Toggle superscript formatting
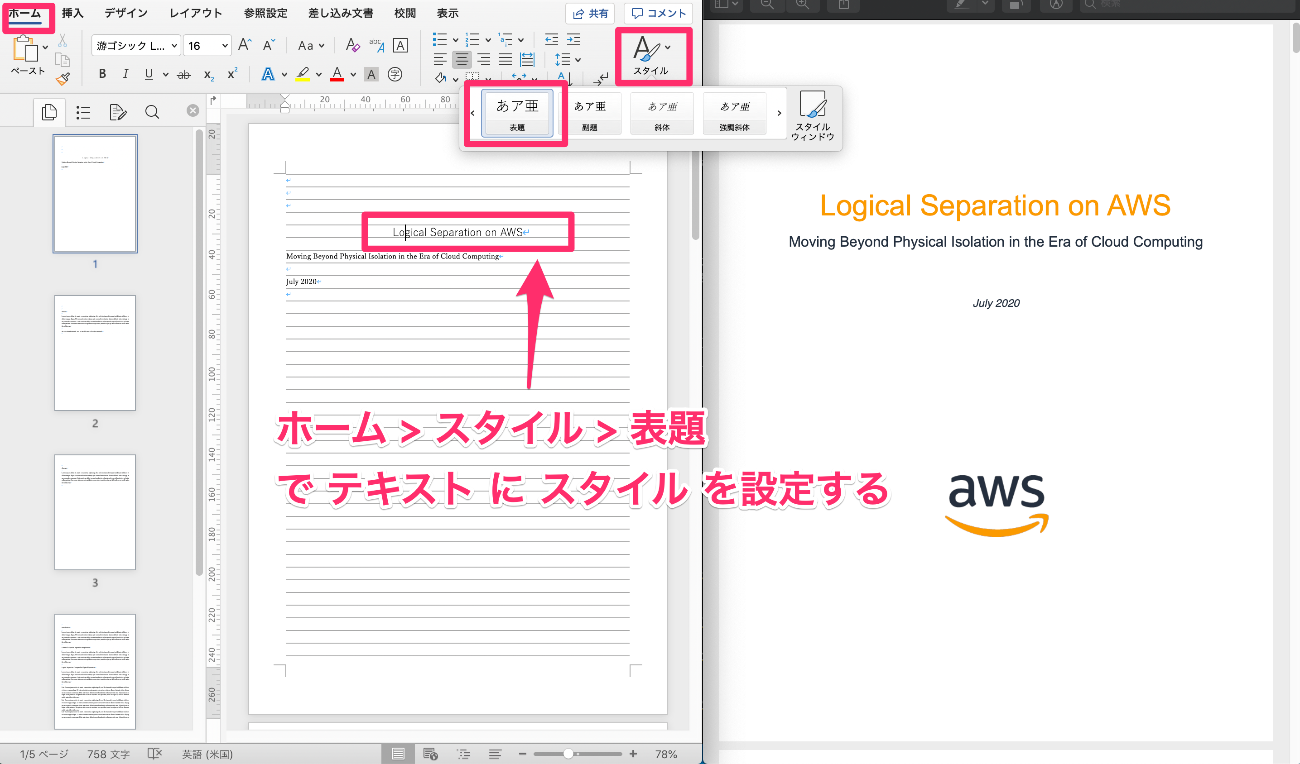Viewport: 1300px width, 764px height. tap(232, 74)
